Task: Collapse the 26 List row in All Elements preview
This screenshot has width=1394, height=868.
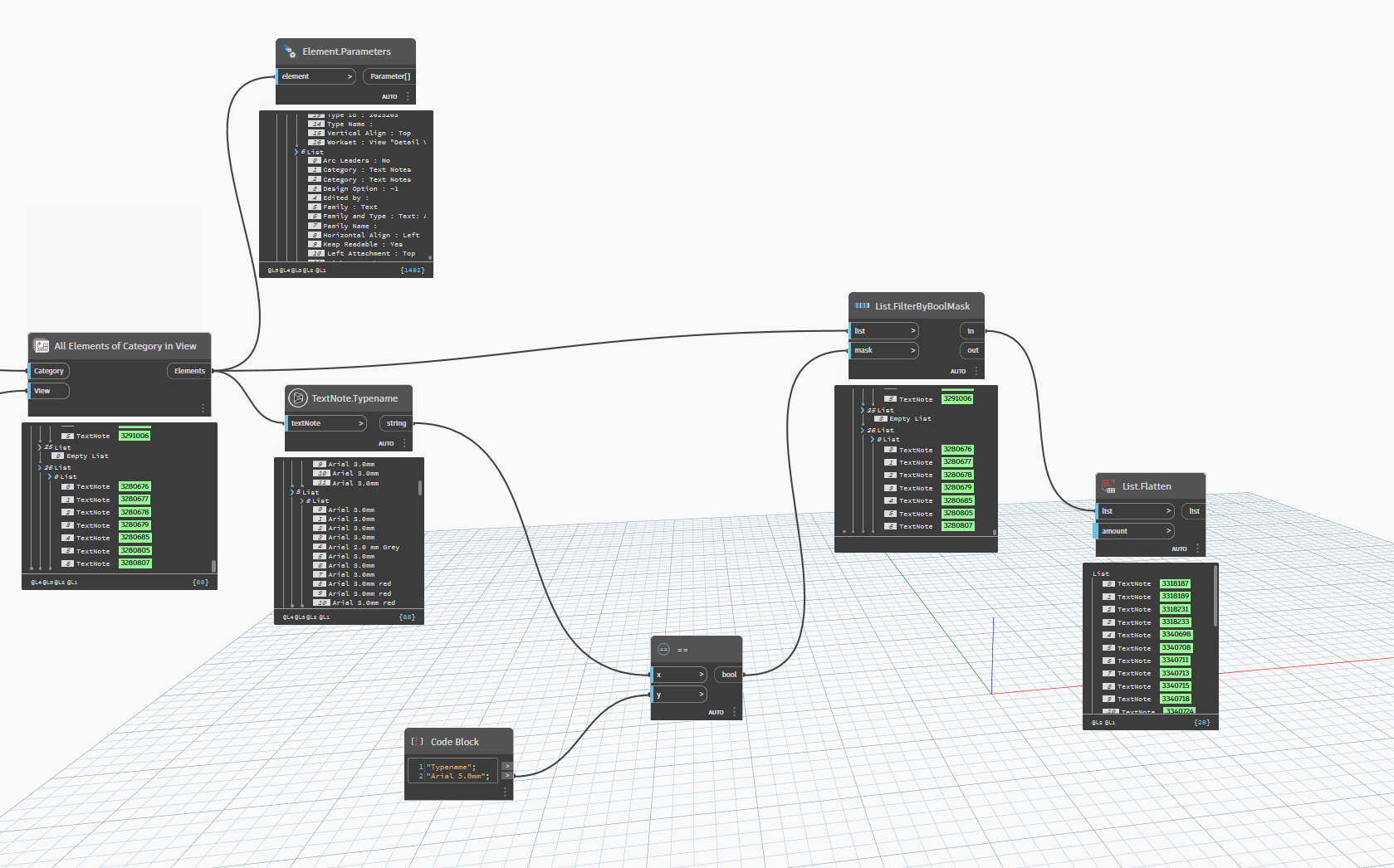Action: [x=40, y=468]
